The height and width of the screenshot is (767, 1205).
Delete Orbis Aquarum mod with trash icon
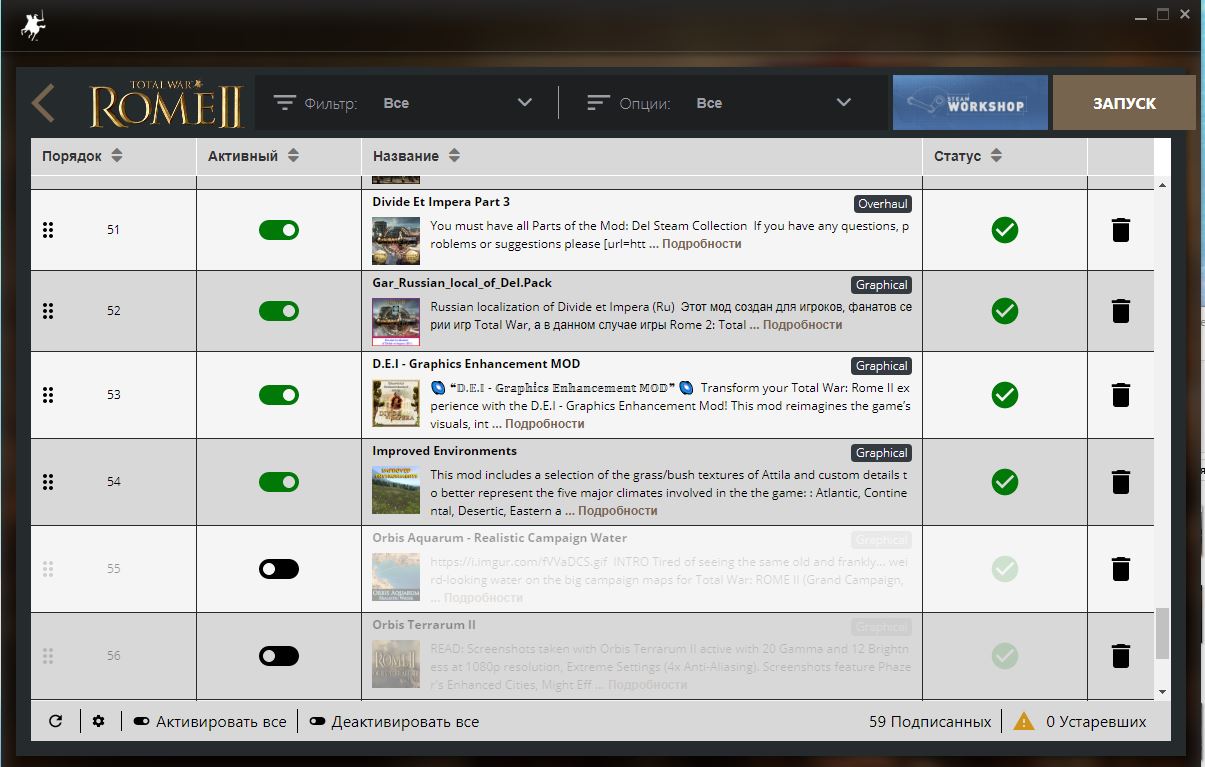pyautogui.click(x=1121, y=569)
